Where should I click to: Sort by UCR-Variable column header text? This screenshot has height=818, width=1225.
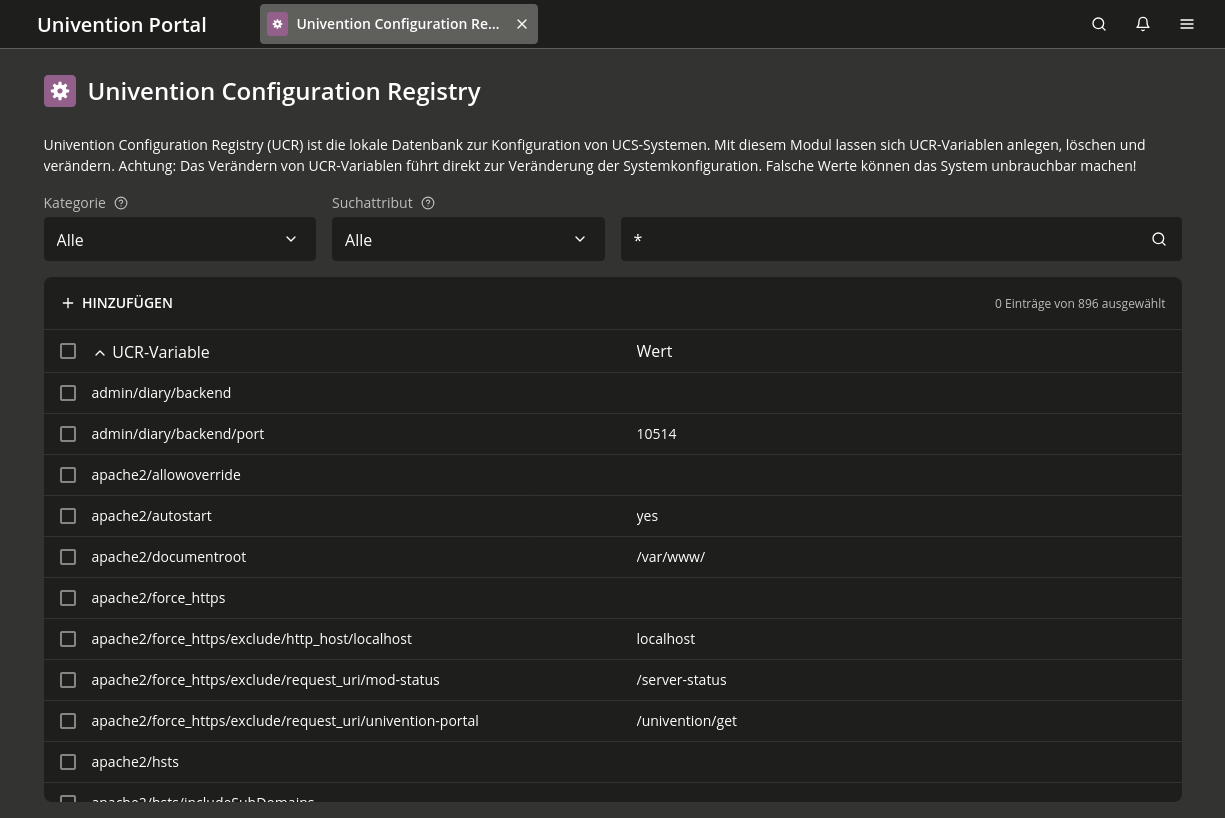pyautogui.click(x=161, y=352)
